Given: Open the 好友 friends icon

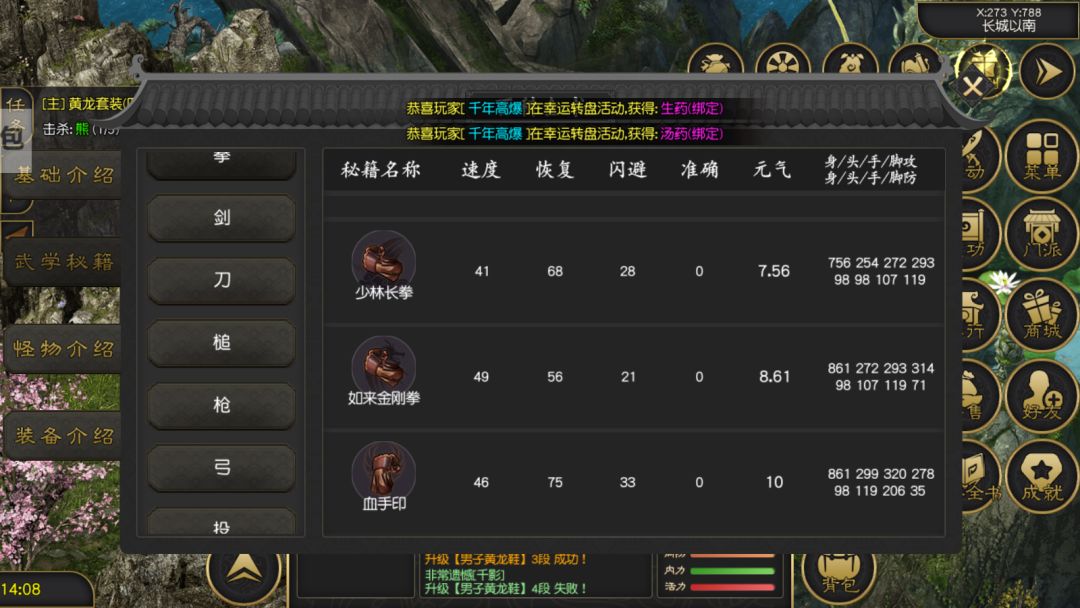Looking at the screenshot, I should (1041, 395).
